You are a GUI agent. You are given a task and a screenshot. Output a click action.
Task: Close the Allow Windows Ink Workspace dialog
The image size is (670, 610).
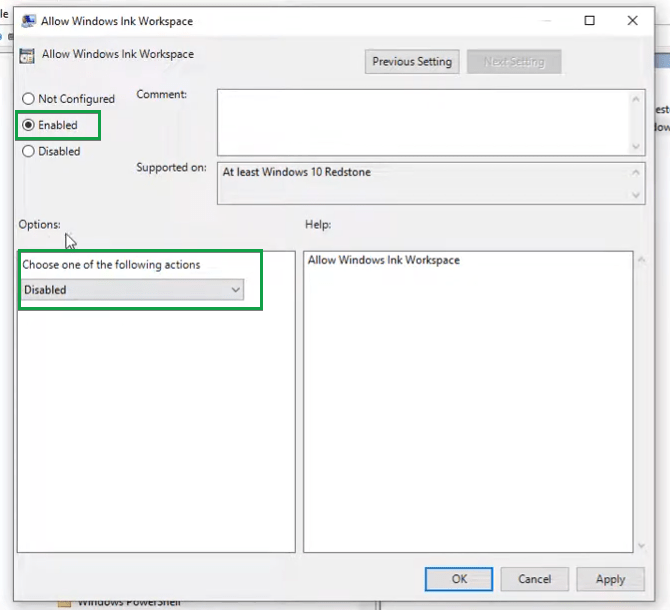pos(632,21)
